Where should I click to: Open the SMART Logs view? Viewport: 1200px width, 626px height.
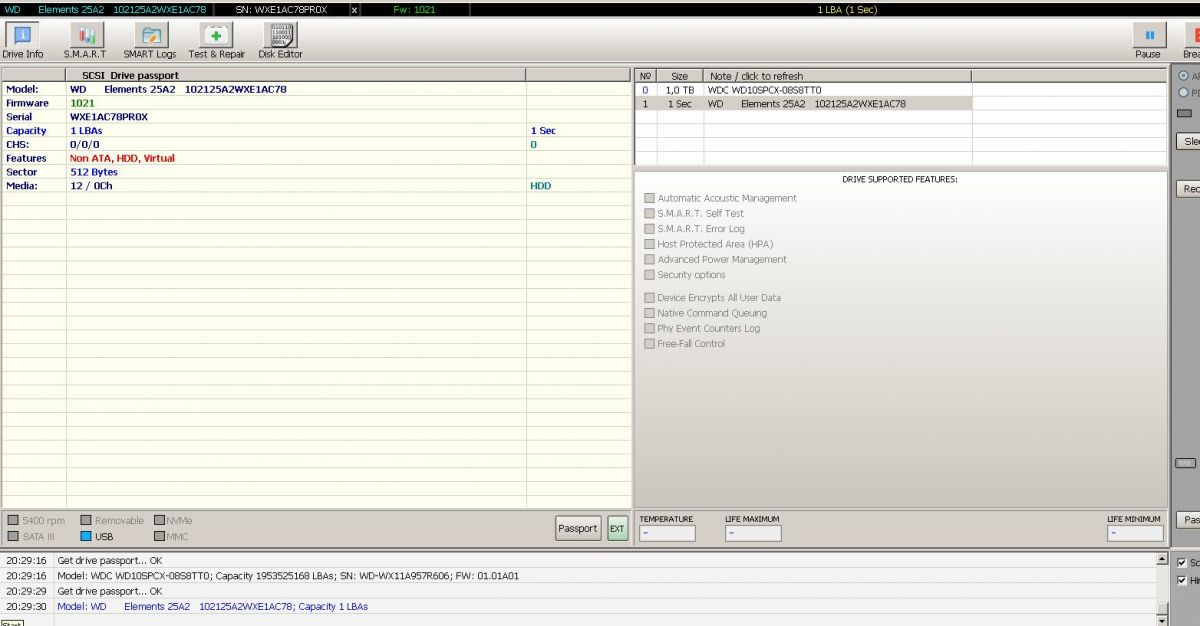(x=149, y=41)
